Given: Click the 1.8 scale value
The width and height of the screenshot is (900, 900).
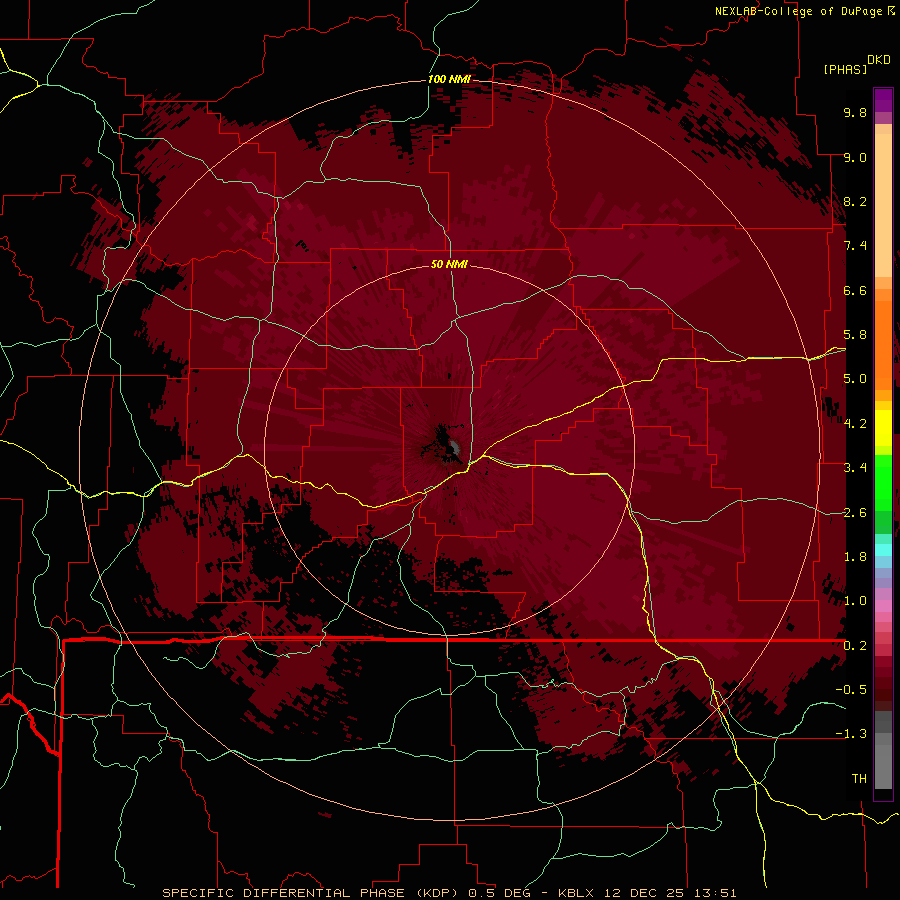Looking at the screenshot, I should pos(855,557).
